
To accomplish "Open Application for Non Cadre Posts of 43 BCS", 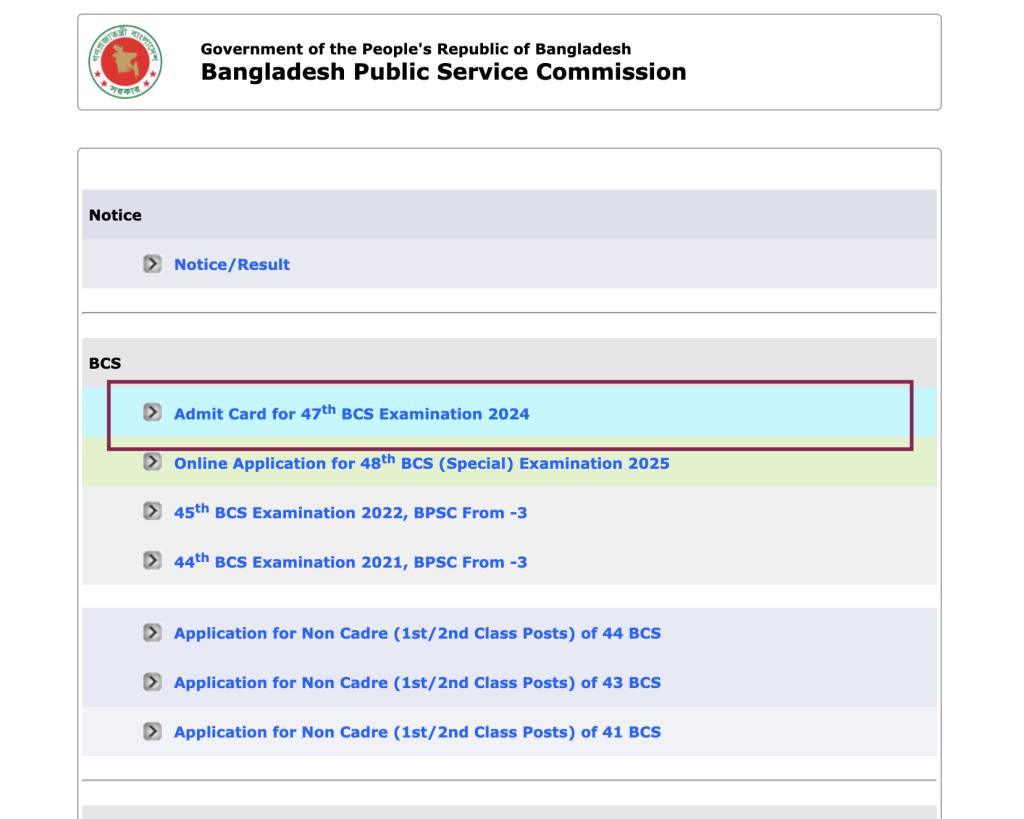I will point(417,683).
